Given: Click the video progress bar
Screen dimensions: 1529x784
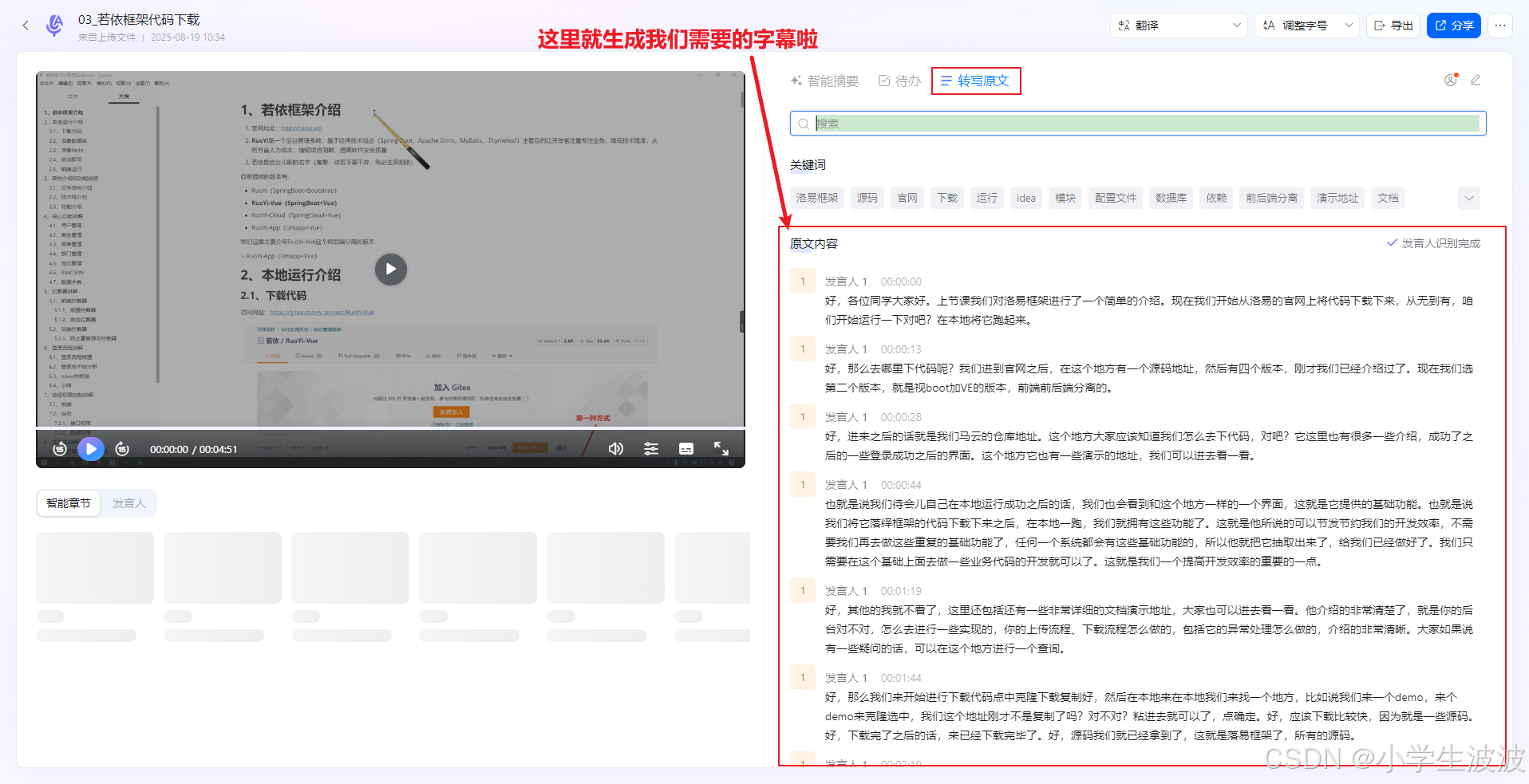Looking at the screenshot, I should click(390, 428).
